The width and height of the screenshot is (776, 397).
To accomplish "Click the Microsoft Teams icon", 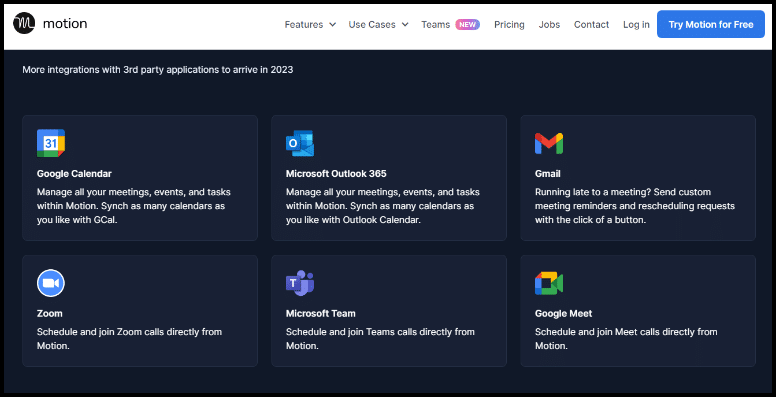I will (300, 283).
